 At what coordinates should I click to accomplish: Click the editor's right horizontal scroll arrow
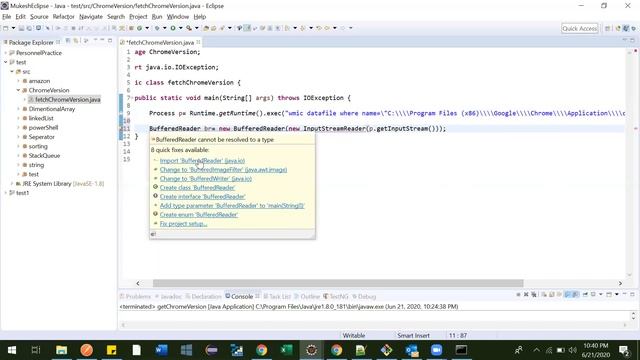click(620, 283)
